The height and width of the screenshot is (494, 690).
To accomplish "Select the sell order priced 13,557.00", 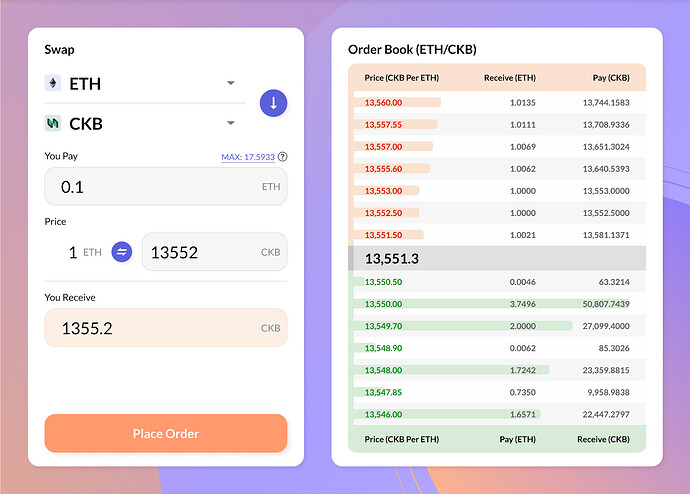I will 499,146.
